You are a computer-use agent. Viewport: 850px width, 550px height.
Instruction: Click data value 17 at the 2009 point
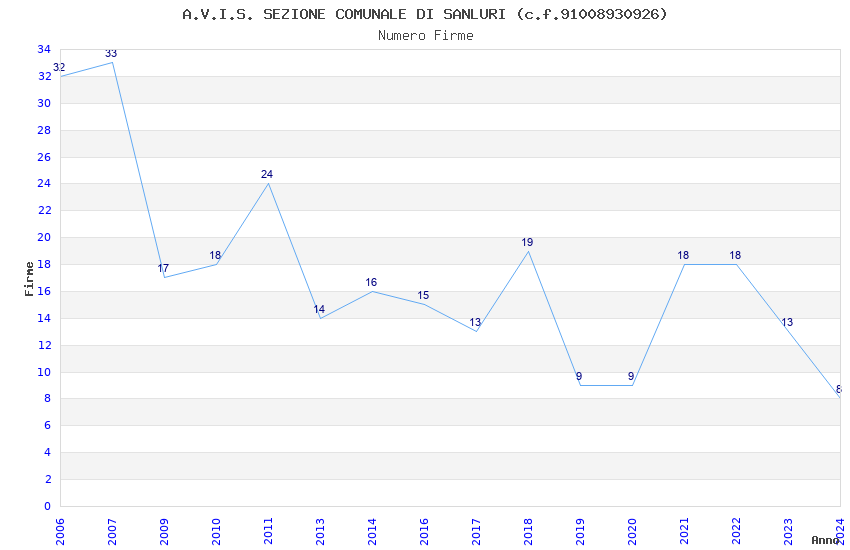click(x=163, y=268)
